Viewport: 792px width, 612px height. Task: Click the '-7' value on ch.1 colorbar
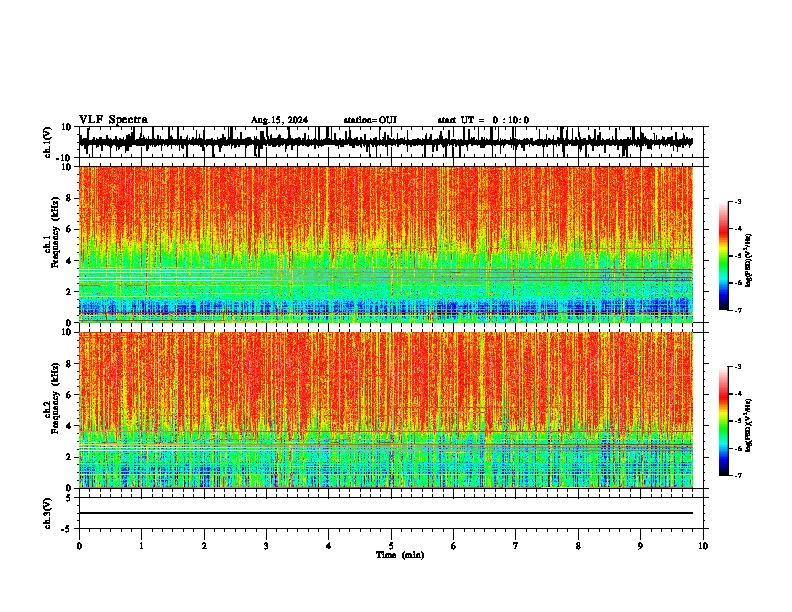click(738, 310)
